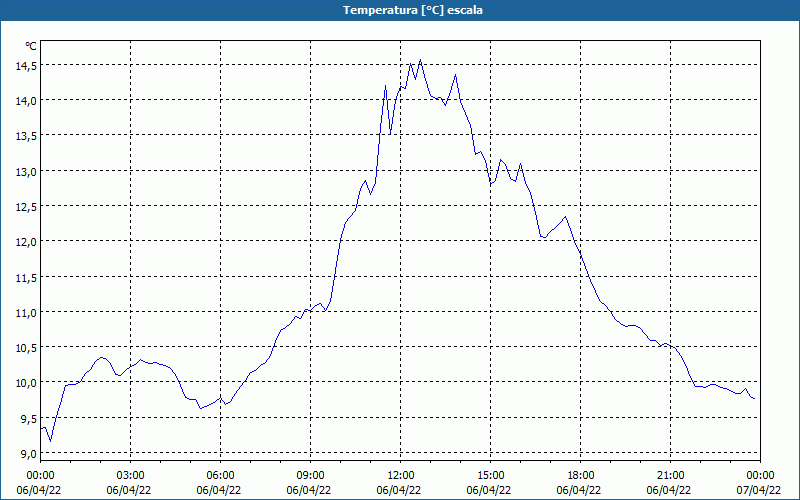Click the 21:00 time axis label
The height and width of the screenshot is (500, 800).
670,476
